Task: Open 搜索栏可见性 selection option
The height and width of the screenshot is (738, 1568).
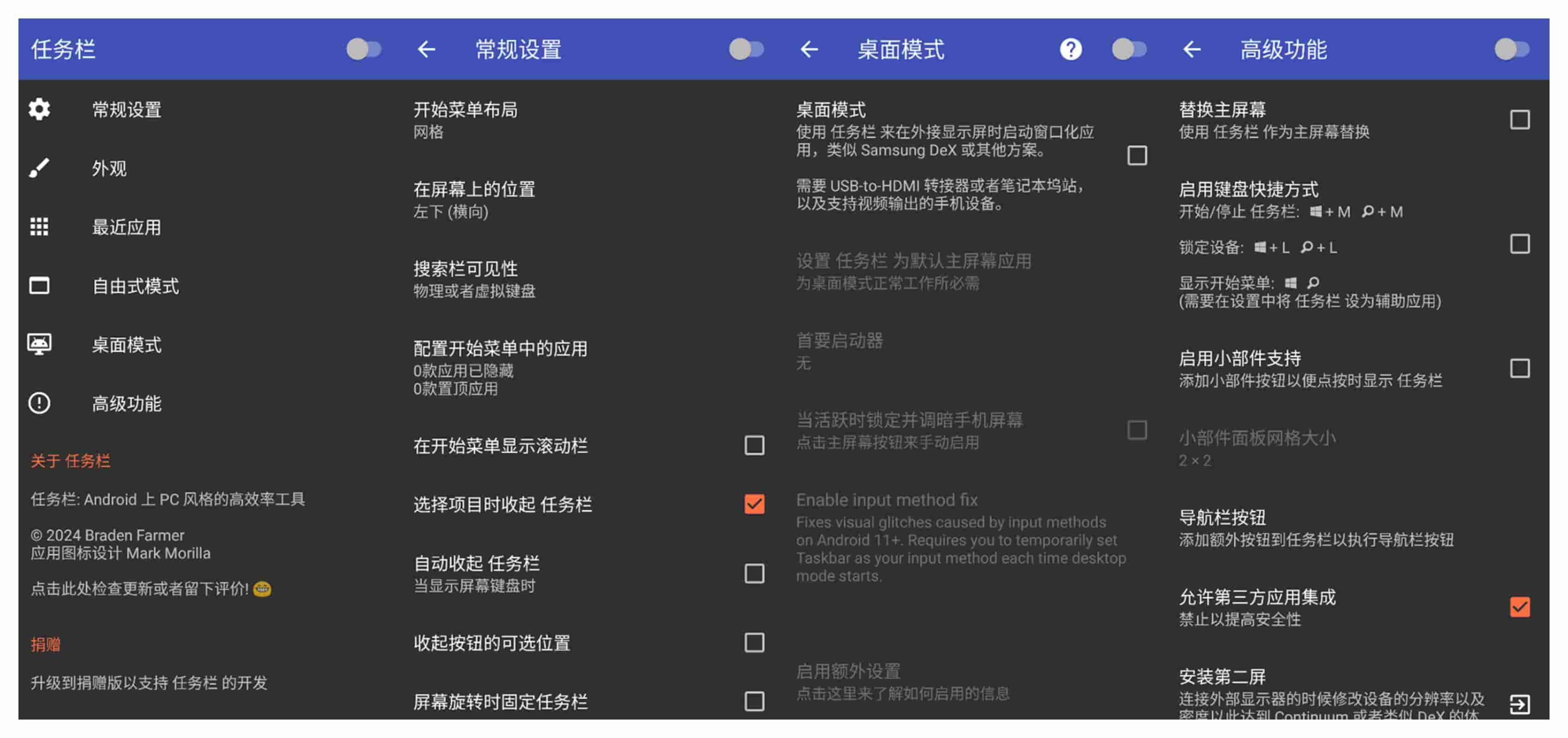Action: (x=474, y=279)
